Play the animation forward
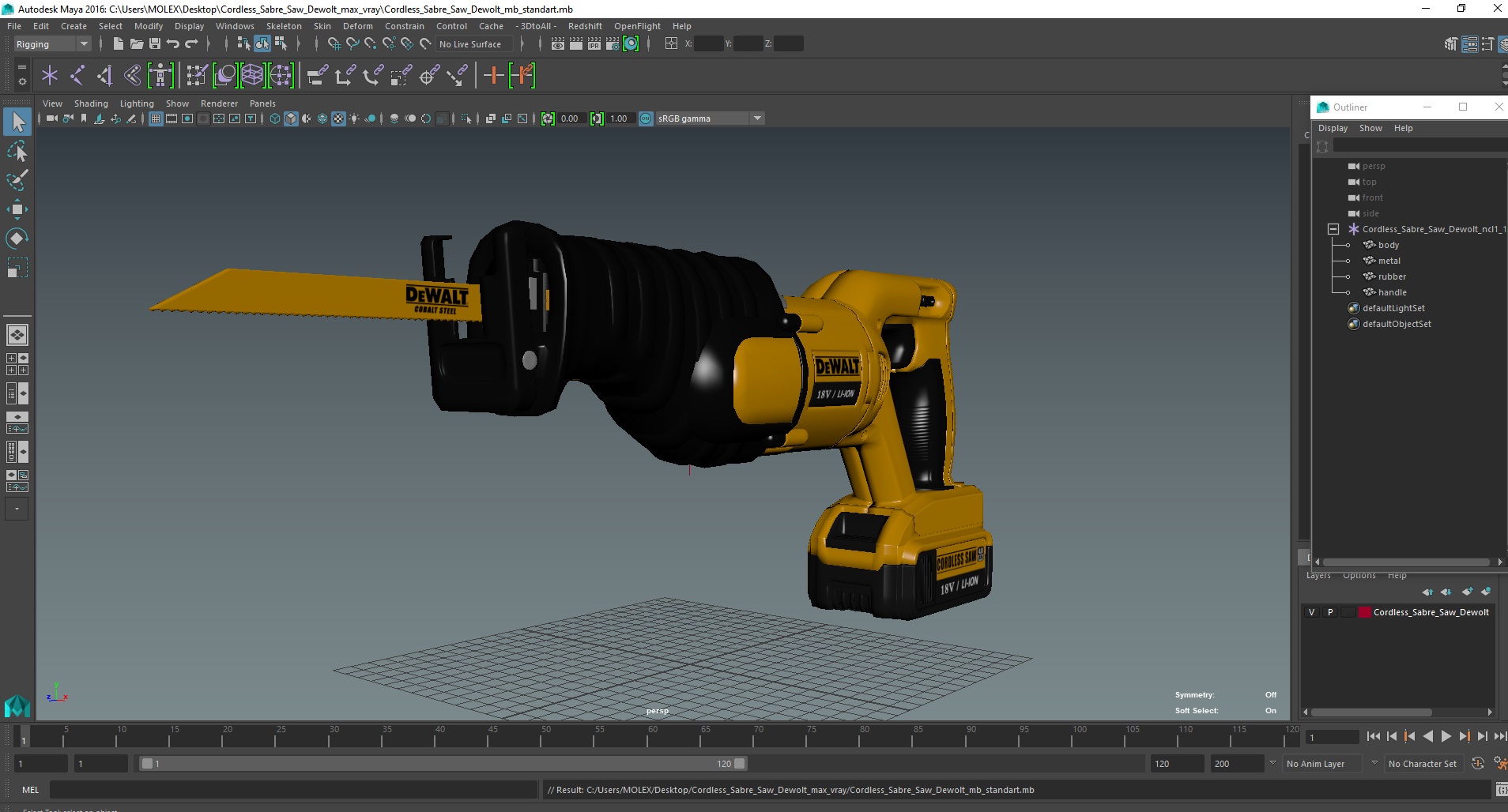 click(x=1446, y=736)
